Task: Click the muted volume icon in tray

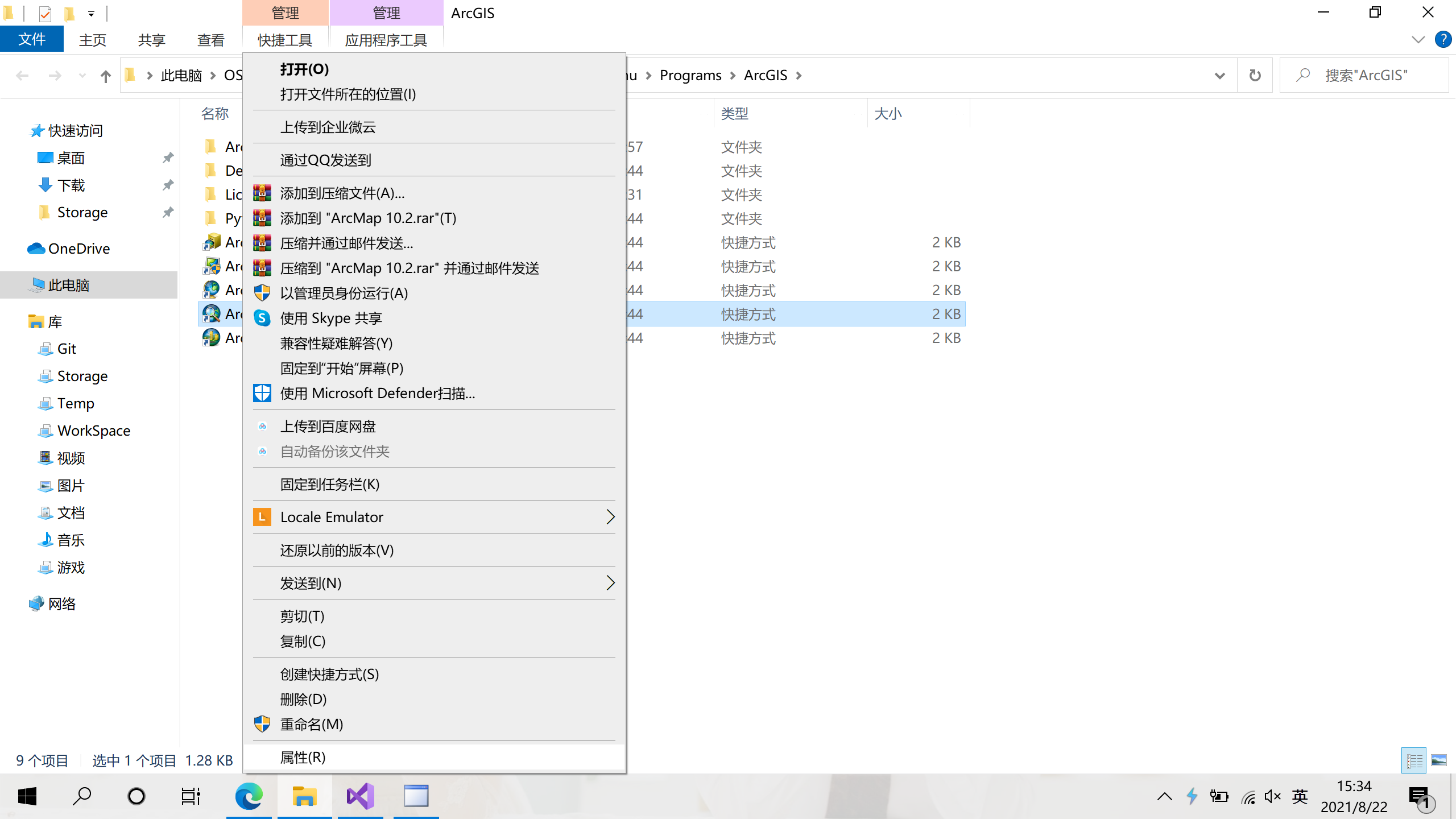Action: (1273, 797)
